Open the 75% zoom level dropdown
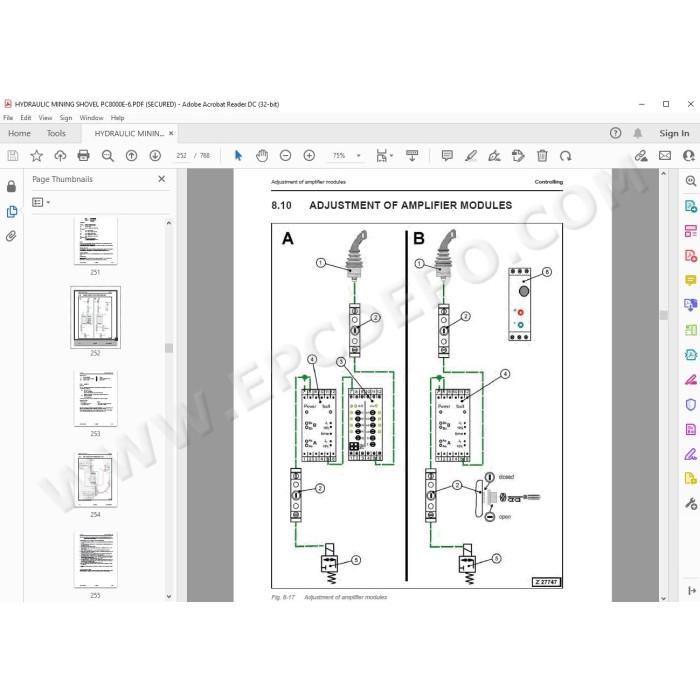 coord(346,155)
